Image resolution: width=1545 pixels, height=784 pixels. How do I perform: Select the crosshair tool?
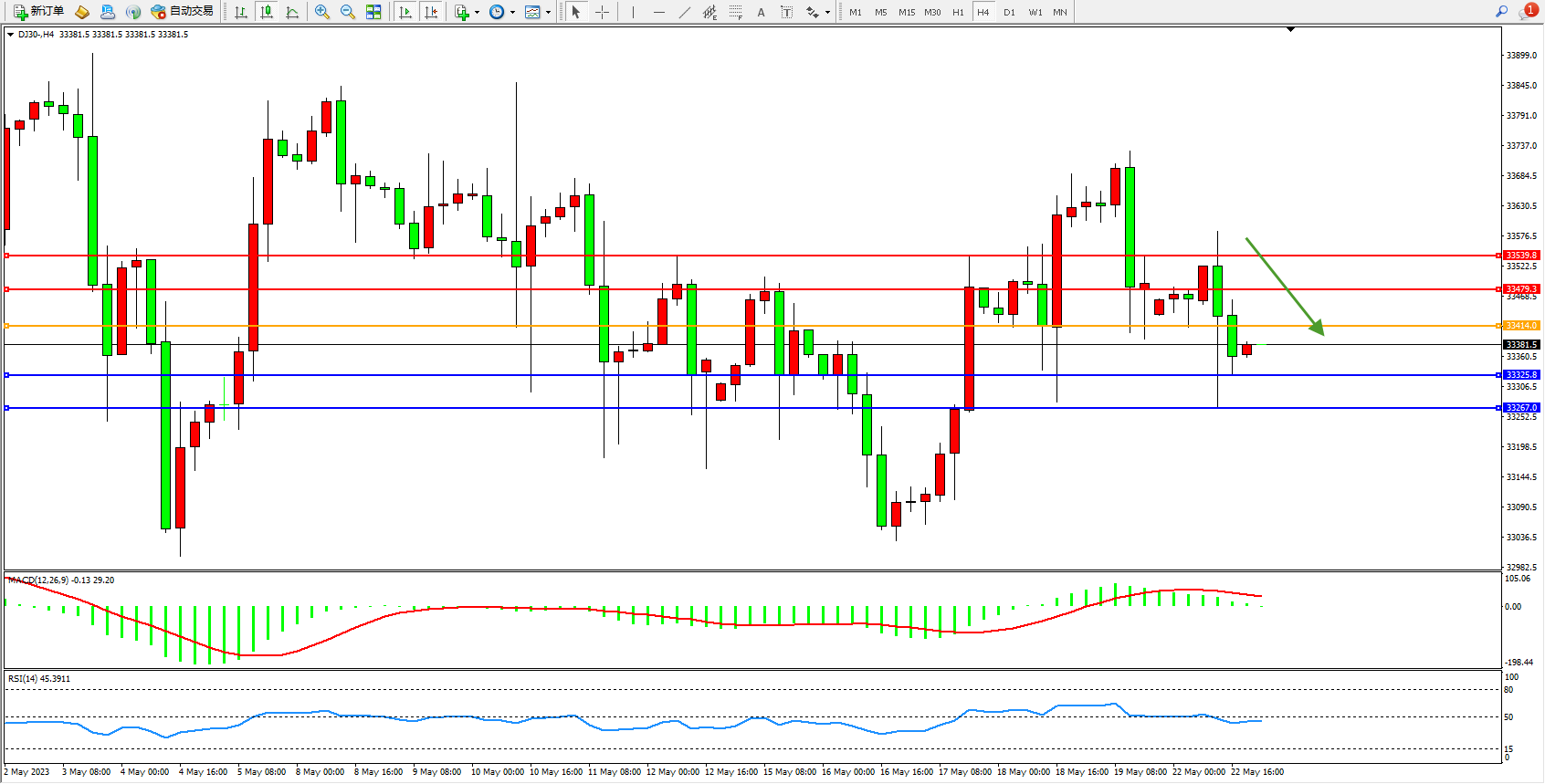(603, 12)
